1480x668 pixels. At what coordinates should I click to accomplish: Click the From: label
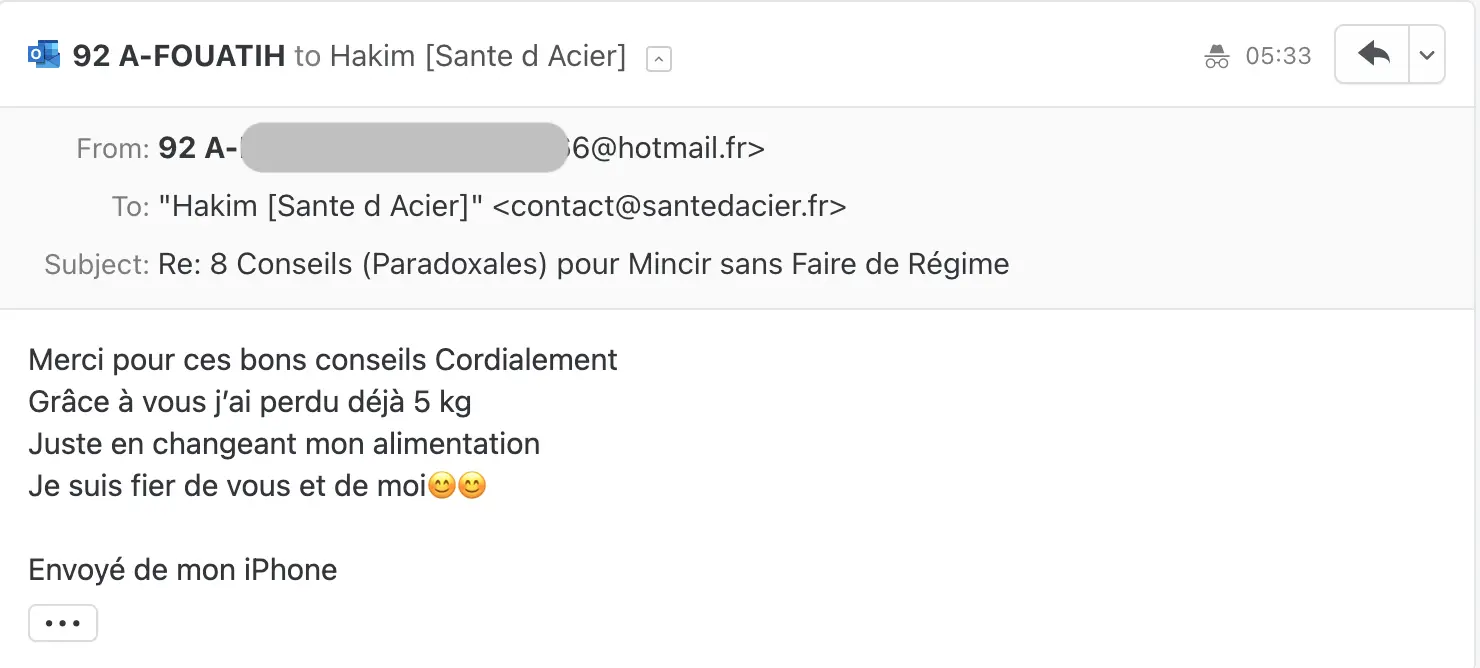[113, 149]
